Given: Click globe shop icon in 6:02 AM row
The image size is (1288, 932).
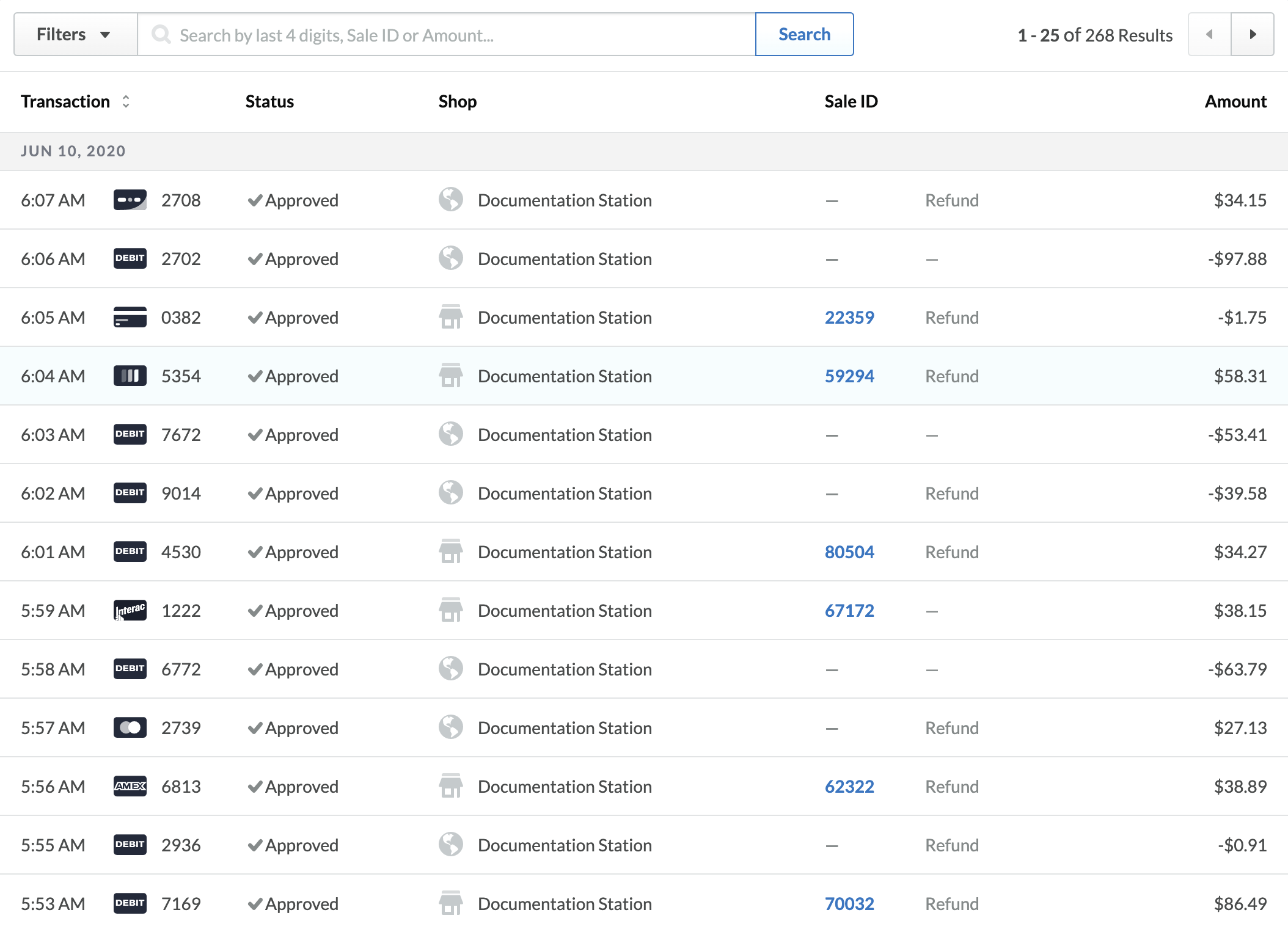Looking at the screenshot, I should tap(451, 492).
